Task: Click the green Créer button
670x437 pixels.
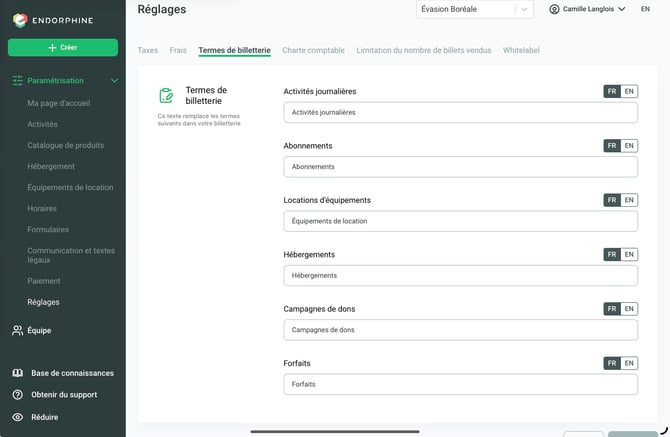Action: [x=63, y=47]
